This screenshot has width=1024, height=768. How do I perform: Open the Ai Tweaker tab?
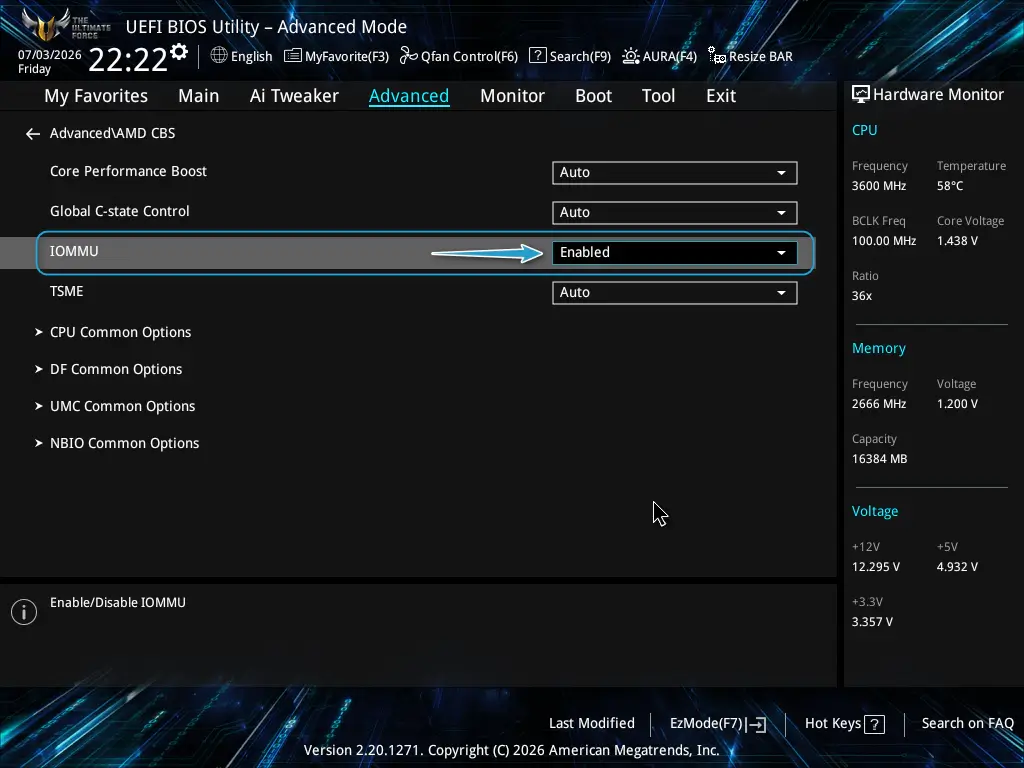[294, 96]
